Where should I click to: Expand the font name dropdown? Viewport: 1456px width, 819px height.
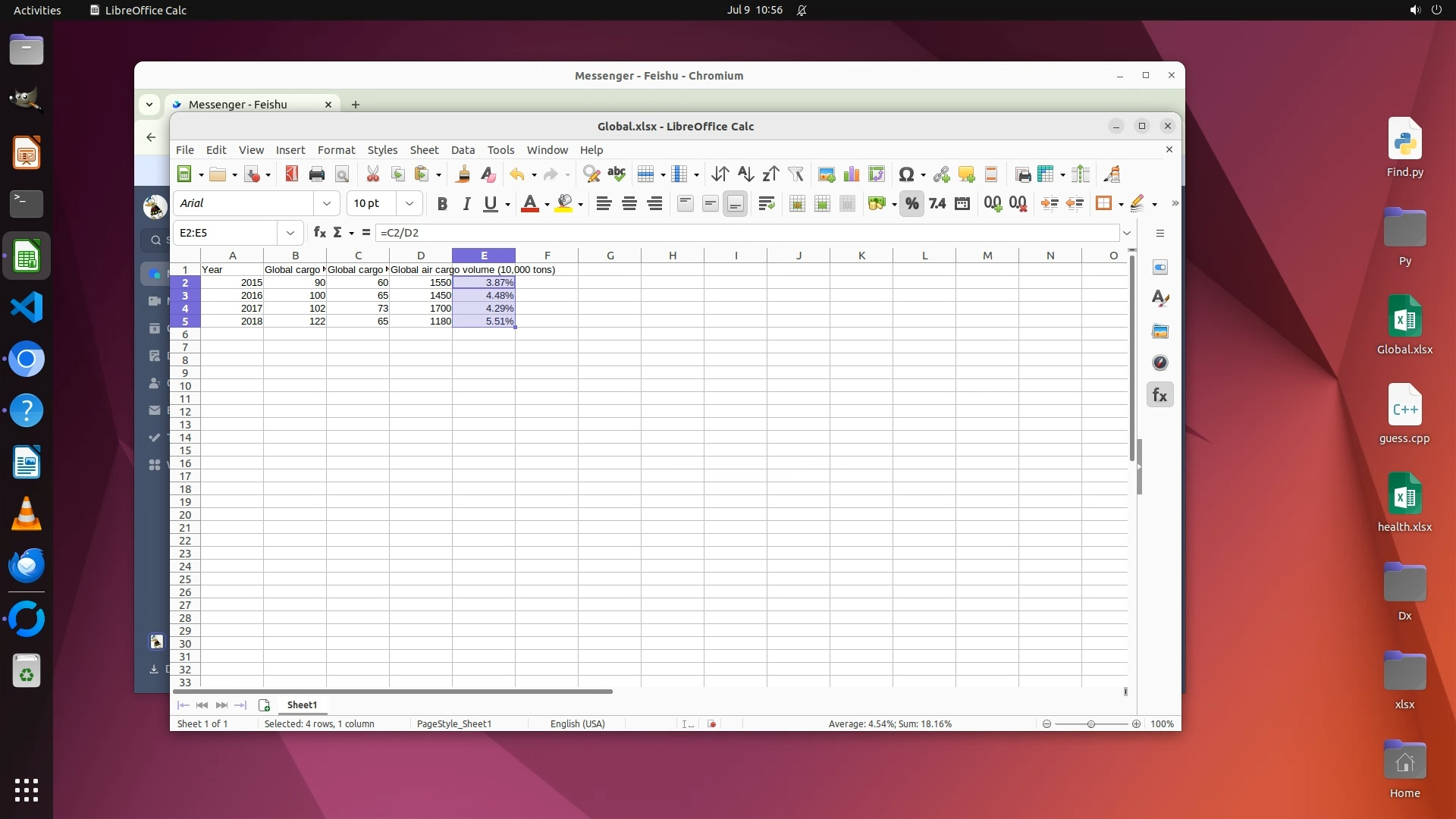[x=326, y=203]
